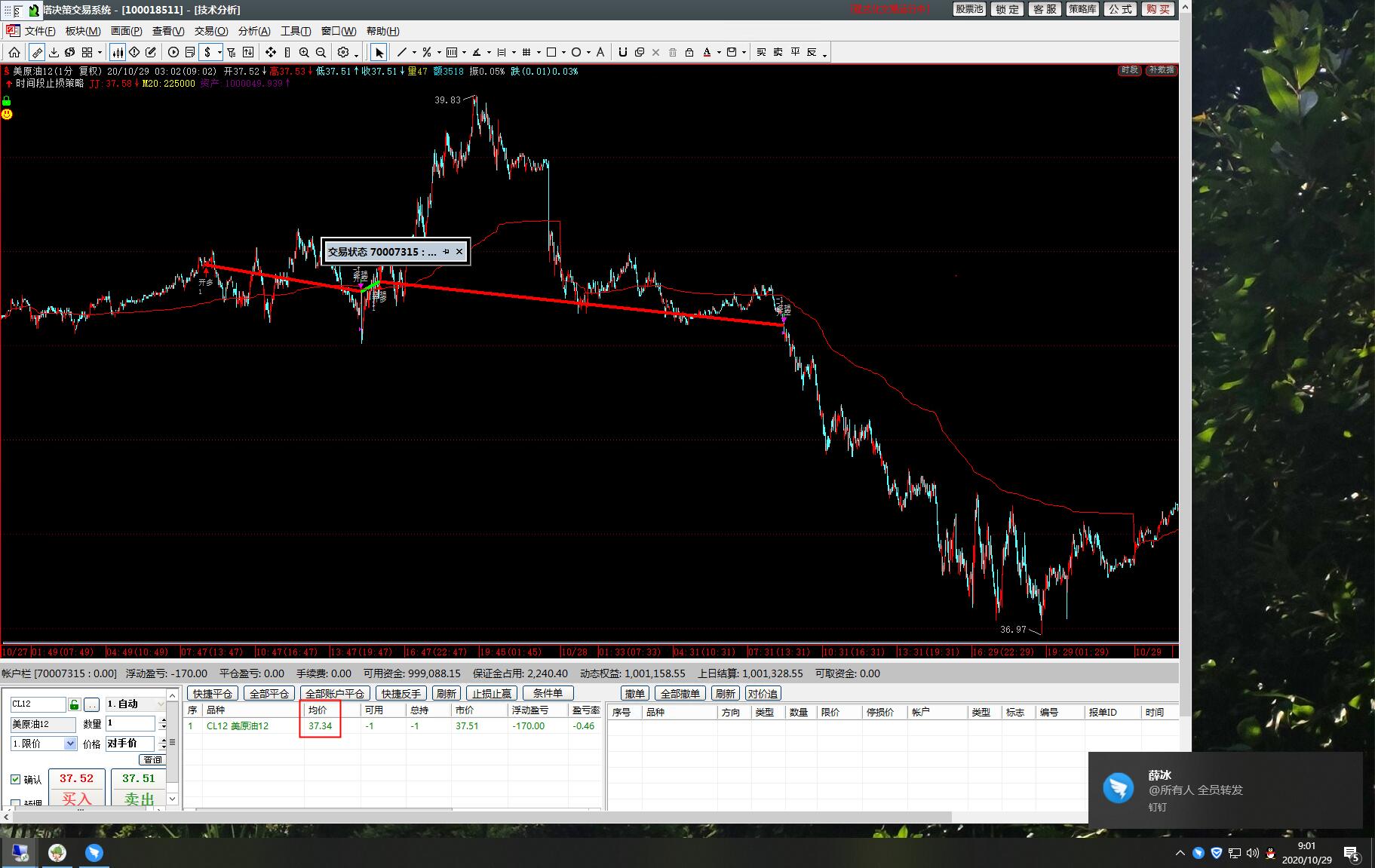Screen dimensions: 1375x868
Task: Click the zoom in magnifier icon
Action: [304, 52]
